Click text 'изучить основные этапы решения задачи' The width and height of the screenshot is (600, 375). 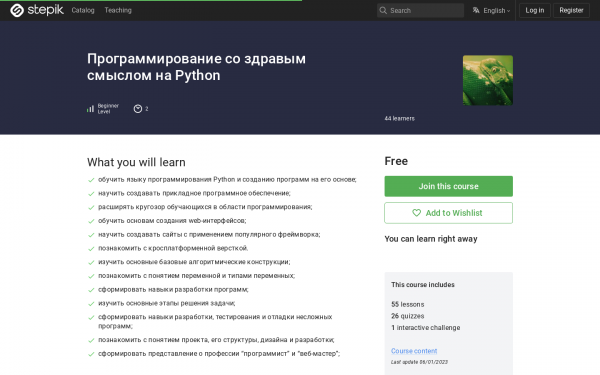[x=166, y=303]
